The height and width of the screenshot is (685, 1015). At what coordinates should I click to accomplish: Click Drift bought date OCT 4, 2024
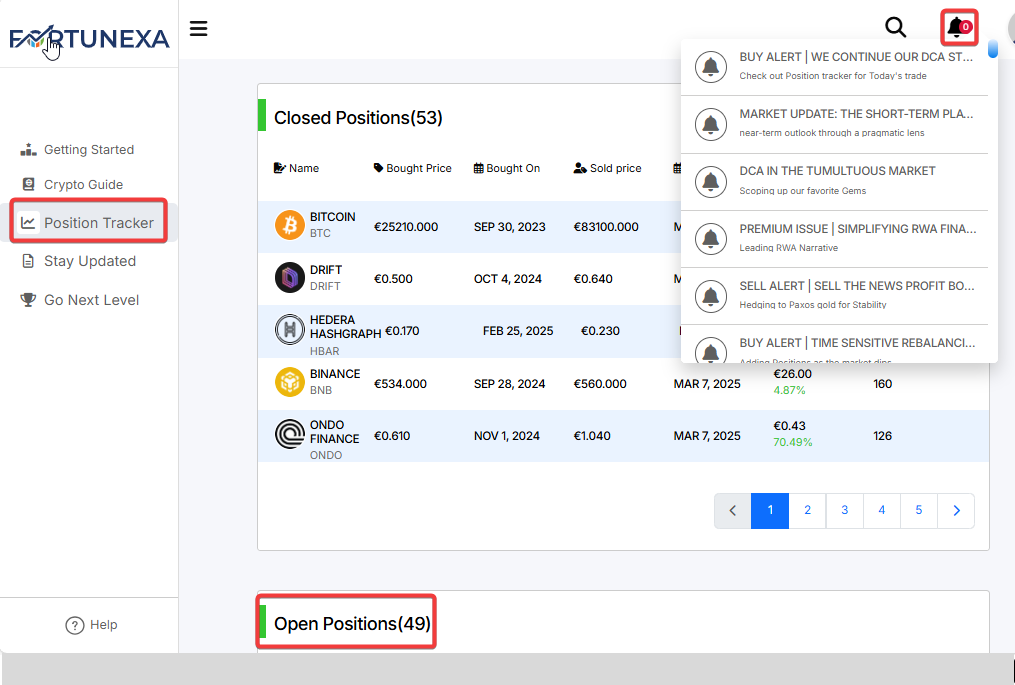508,279
